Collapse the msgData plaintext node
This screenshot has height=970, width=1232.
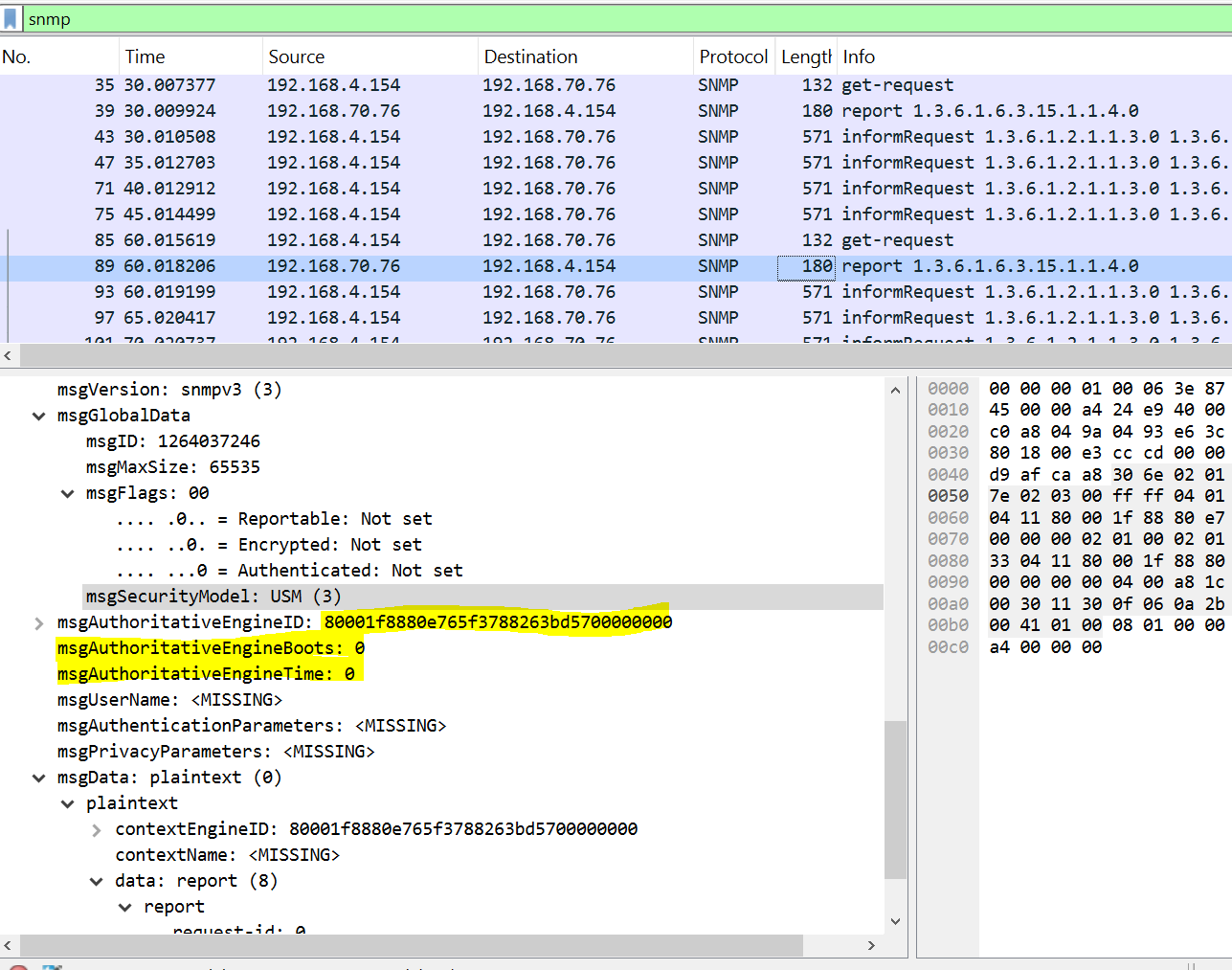(39, 778)
